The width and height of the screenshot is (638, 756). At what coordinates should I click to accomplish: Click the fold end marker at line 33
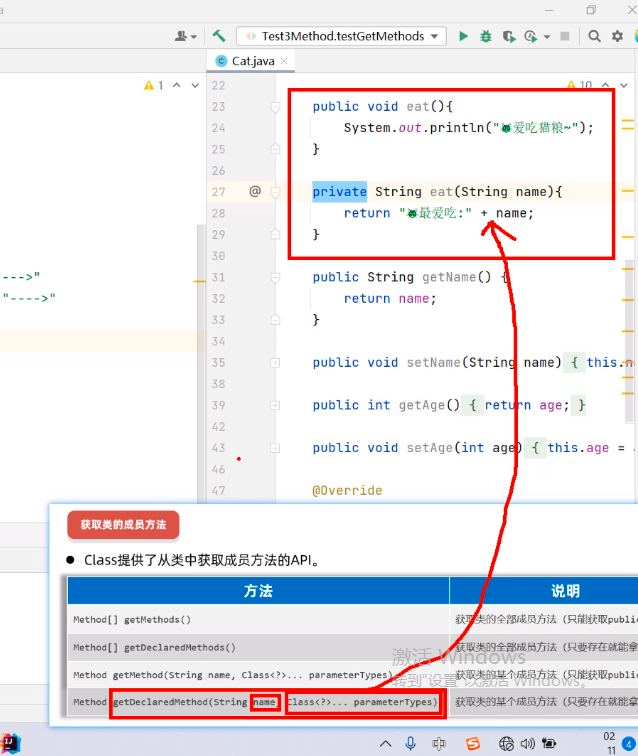tap(275, 320)
